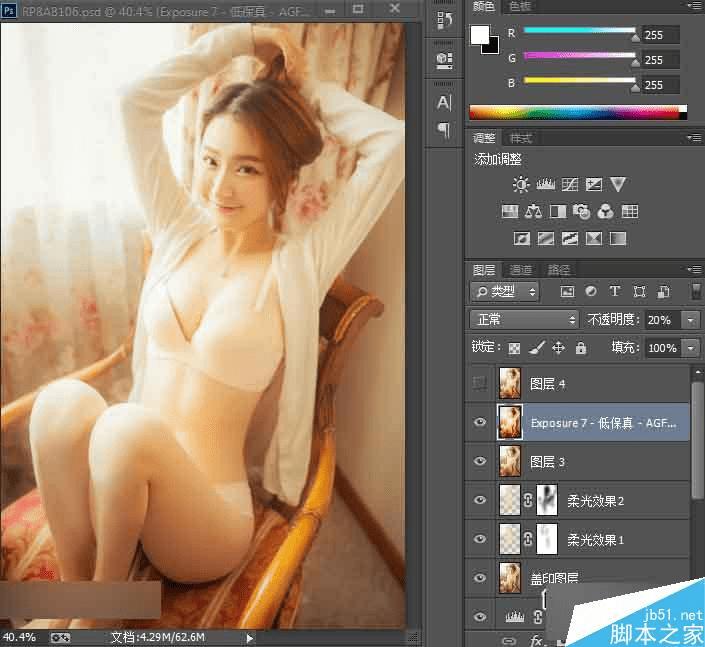This screenshot has height=647, width=705.
Task: Open the Adjustments panel flyout menu
Action: tap(695, 138)
